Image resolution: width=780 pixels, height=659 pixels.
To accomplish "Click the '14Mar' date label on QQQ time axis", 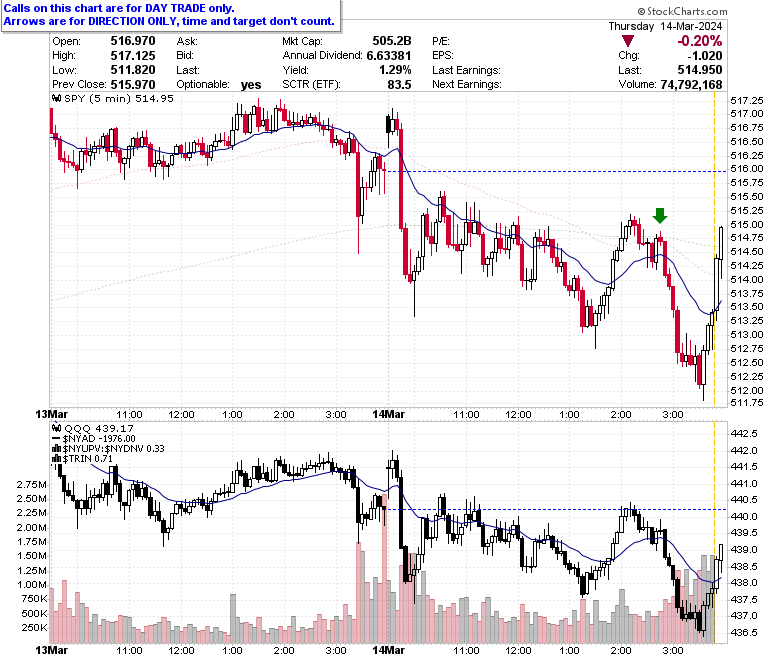I will coord(389,650).
